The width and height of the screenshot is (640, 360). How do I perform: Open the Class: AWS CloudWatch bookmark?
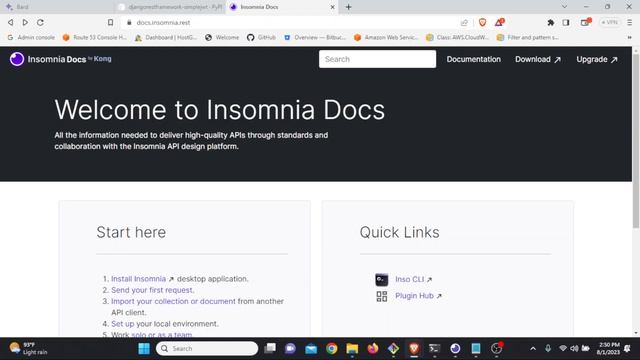(x=458, y=37)
